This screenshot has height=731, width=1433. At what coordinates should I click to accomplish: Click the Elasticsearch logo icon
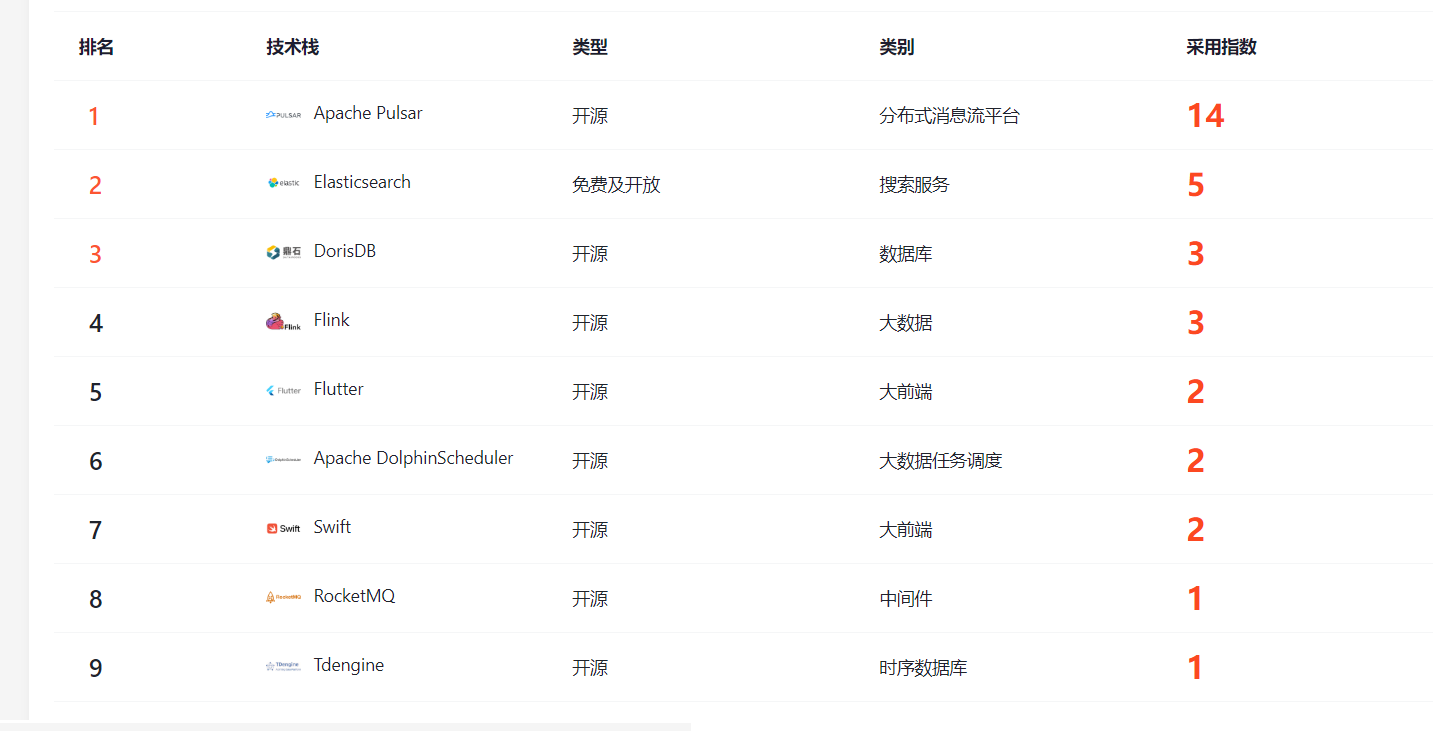tap(283, 183)
